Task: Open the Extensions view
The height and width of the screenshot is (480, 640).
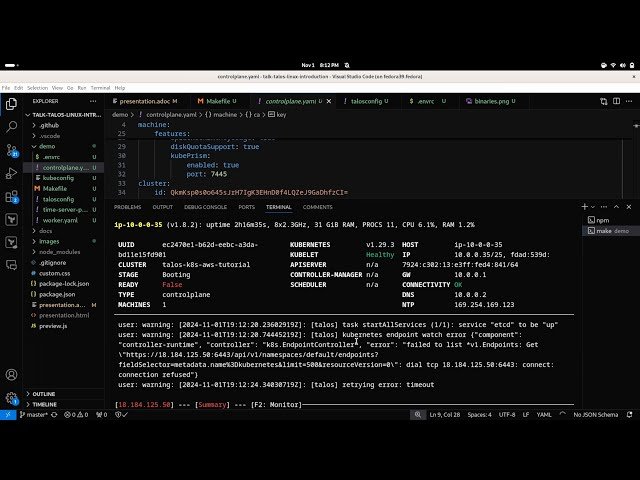Action: (12, 196)
